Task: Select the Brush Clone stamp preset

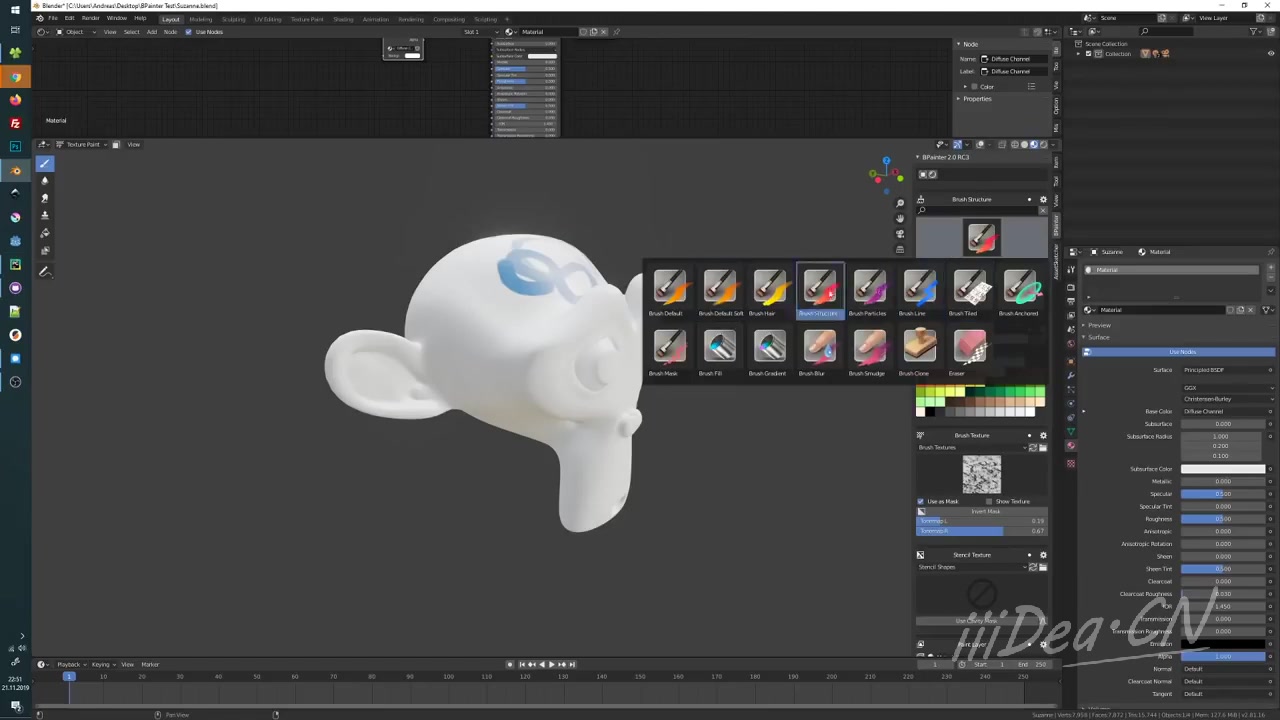Action: point(919,353)
